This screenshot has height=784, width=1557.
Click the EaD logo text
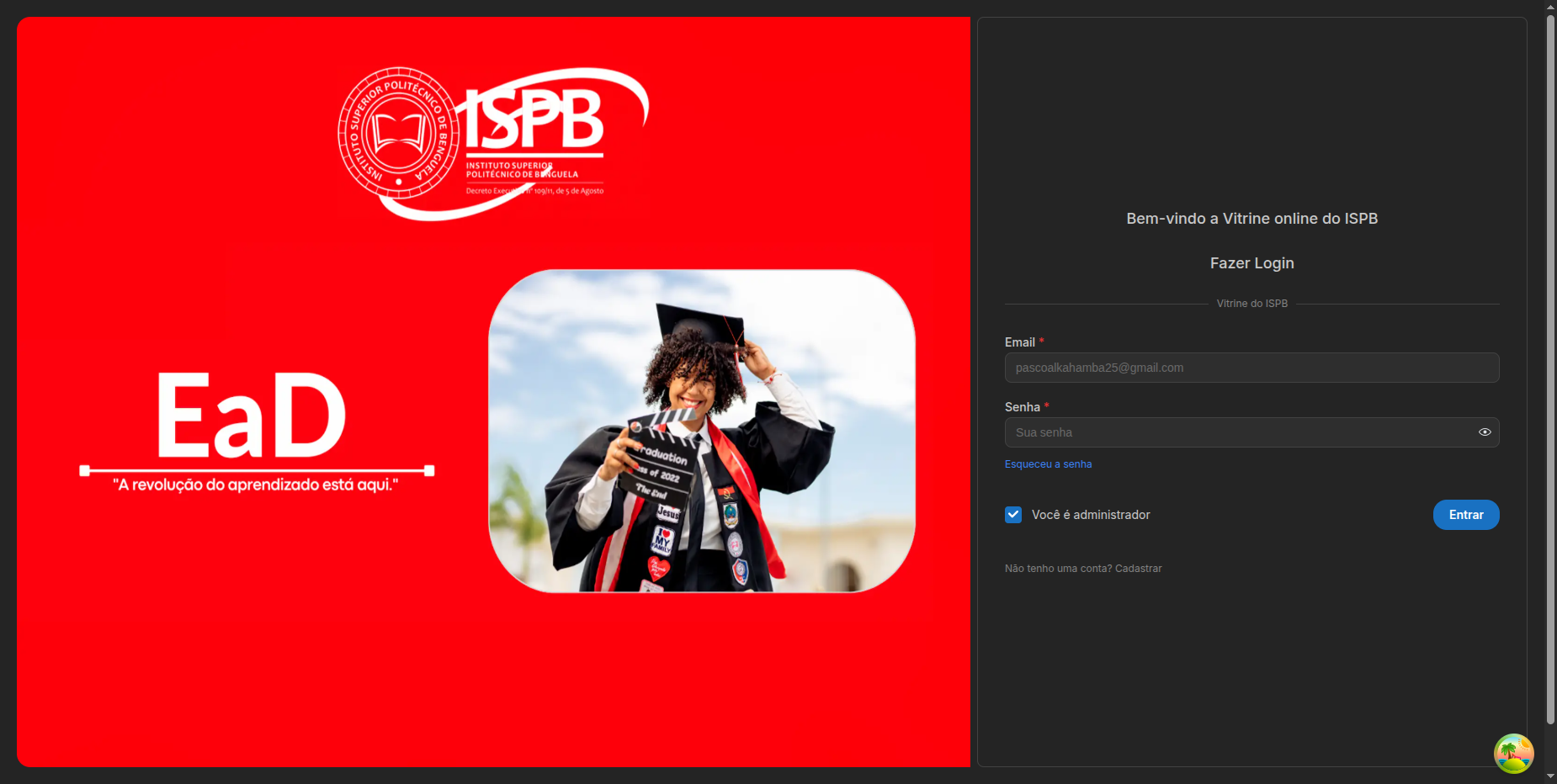(252, 412)
